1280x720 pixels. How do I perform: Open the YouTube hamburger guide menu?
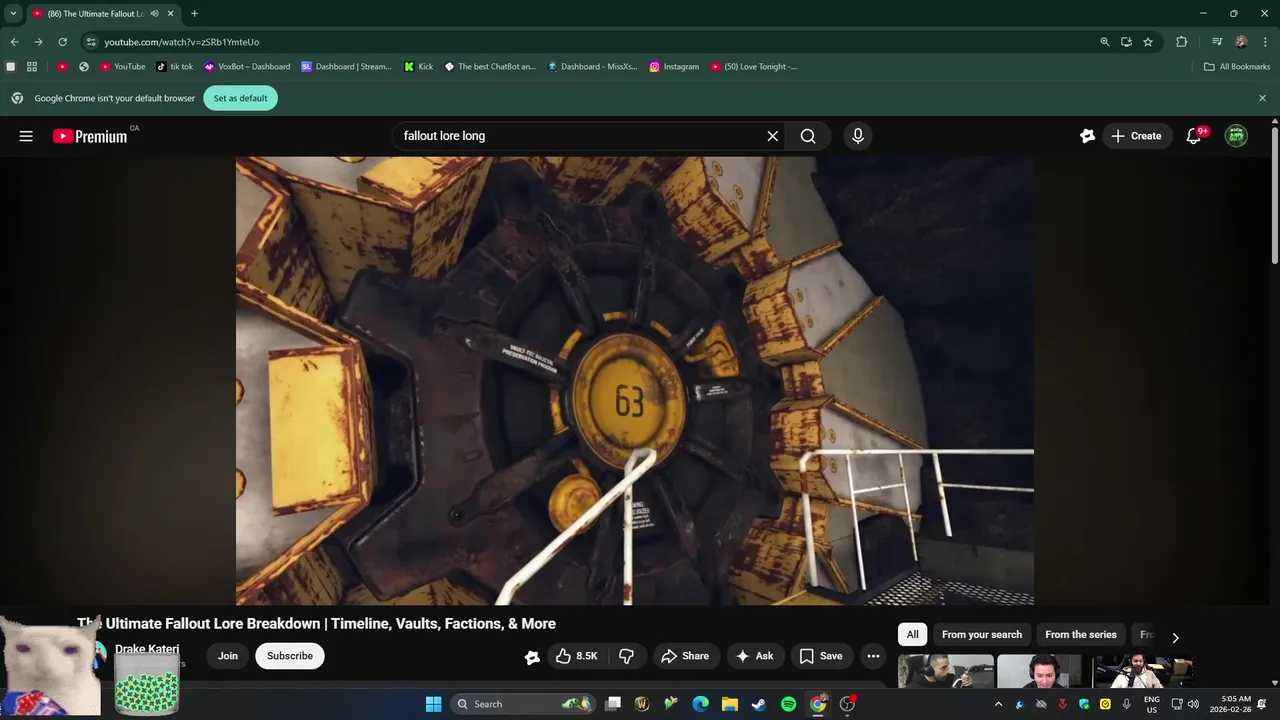(x=26, y=136)
